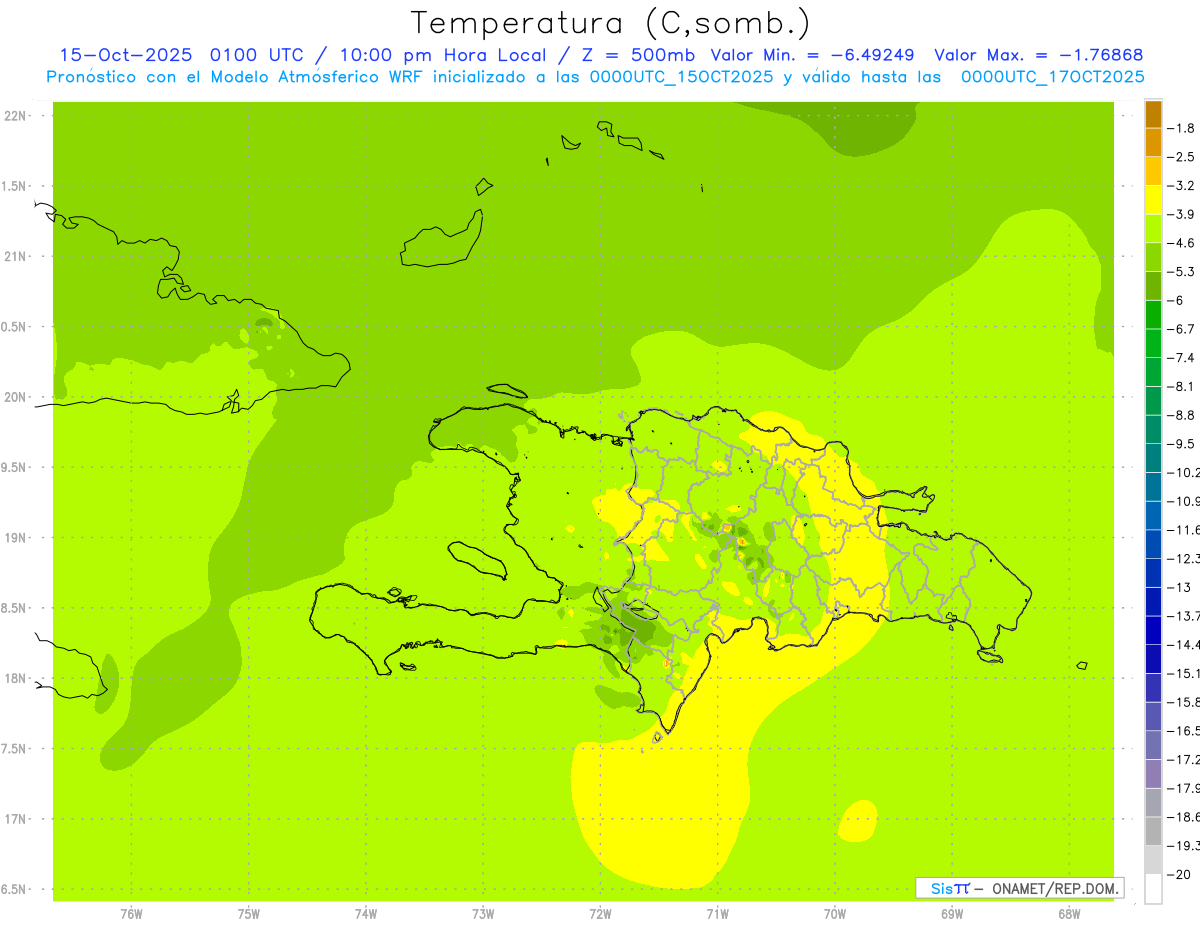1200x927 pixels.
Task: Click the "-2.5" colorbar value
Action: click(1183, 157)
